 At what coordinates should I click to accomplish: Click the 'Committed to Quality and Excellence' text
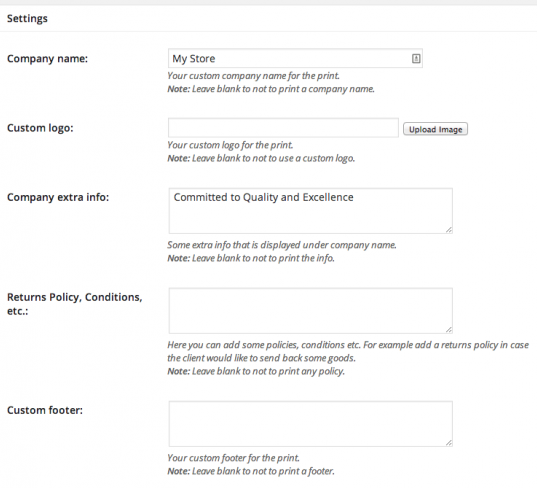pos(263,197)
